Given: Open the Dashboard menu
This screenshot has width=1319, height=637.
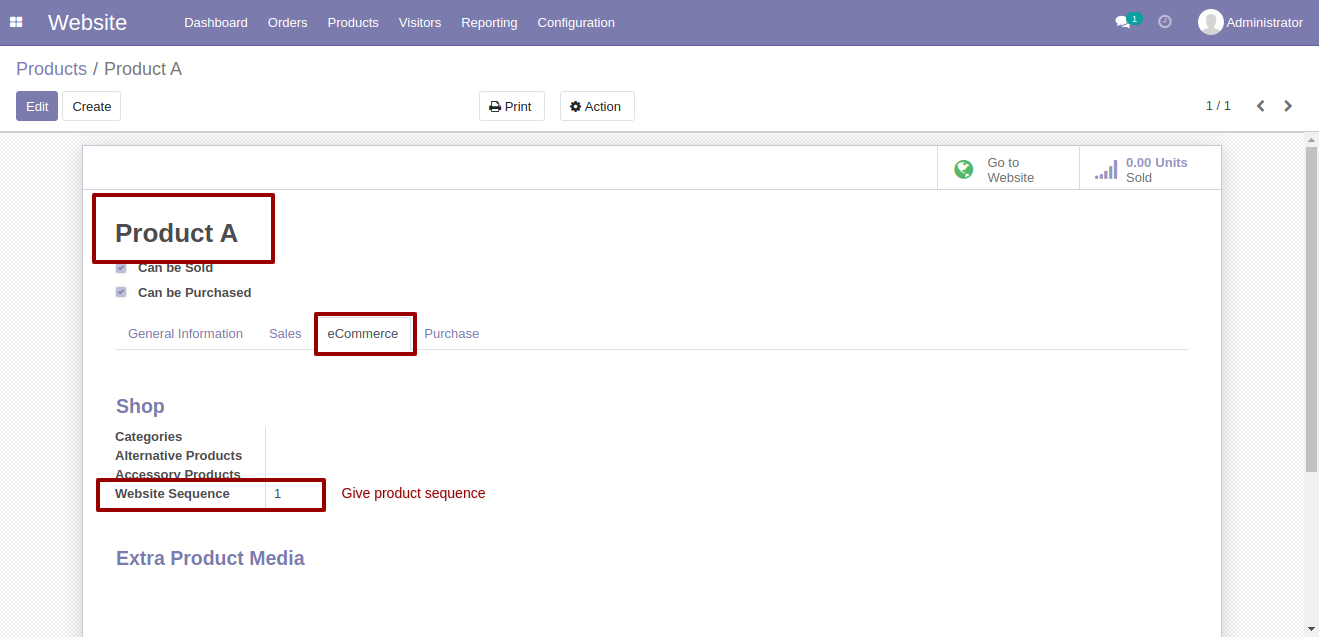Looking at the screenshot, I should pyautogui.click(x=216, y=22).
